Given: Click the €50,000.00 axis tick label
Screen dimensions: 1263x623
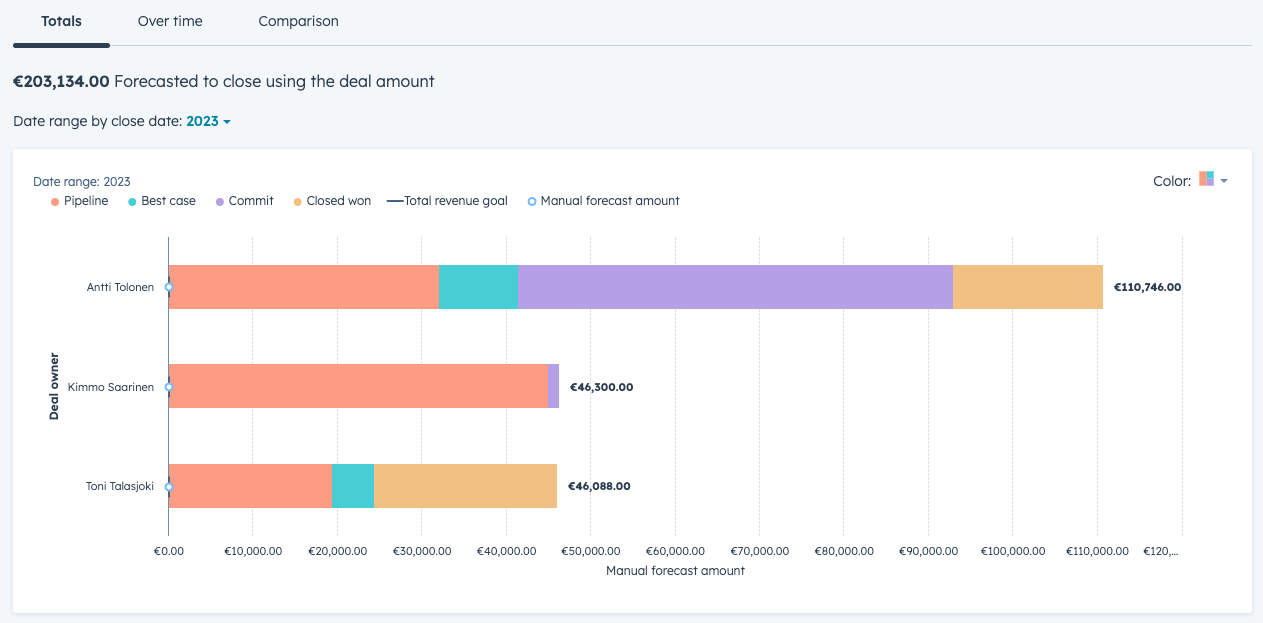Looking at the screenshot, I should click(590, 551).
